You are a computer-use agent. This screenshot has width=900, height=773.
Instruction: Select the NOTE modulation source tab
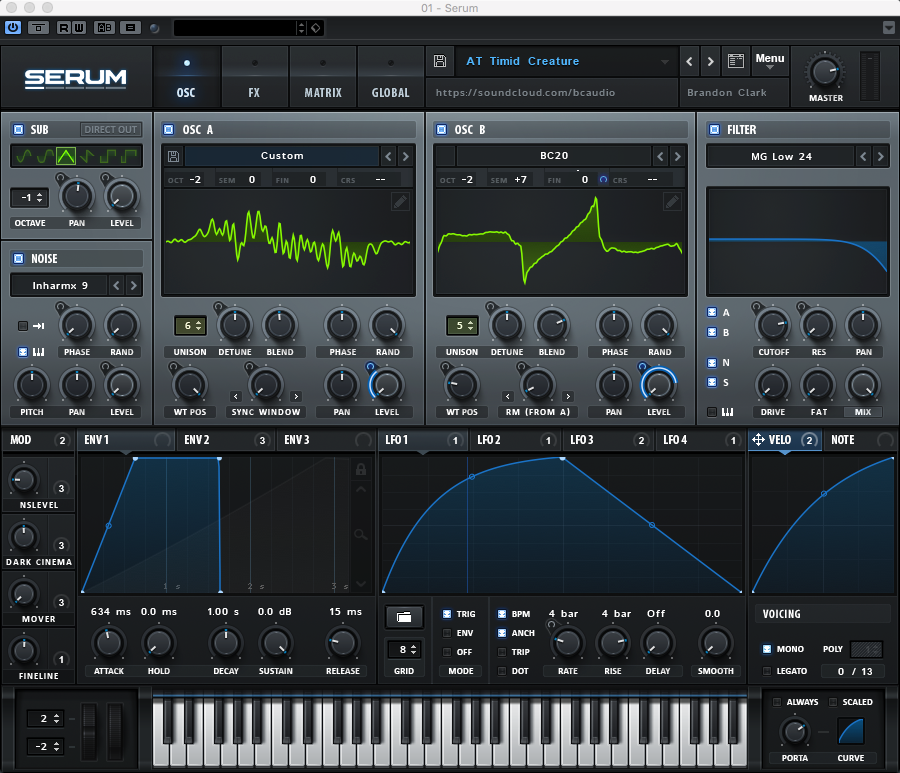click(860, 440)
